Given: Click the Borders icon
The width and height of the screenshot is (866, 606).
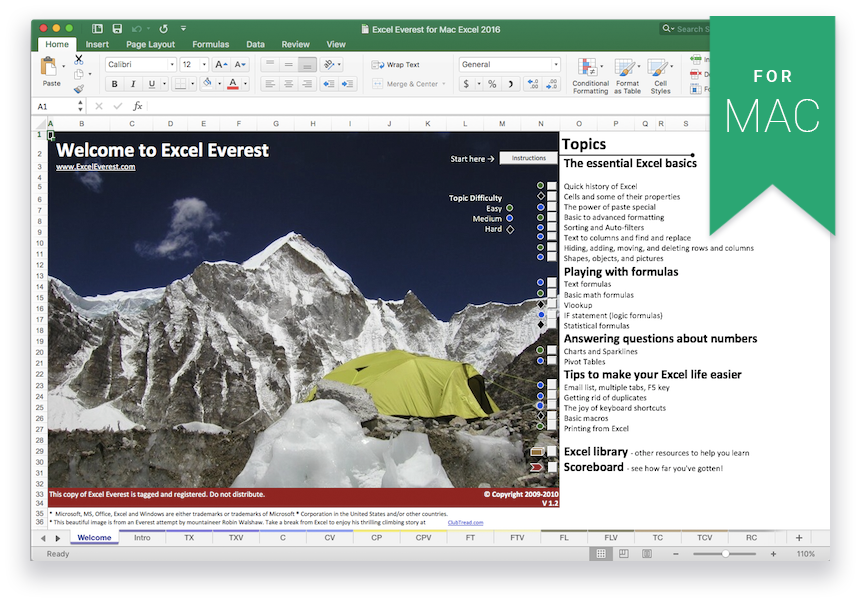Looking at the screenshot, I should click(180, 84).
